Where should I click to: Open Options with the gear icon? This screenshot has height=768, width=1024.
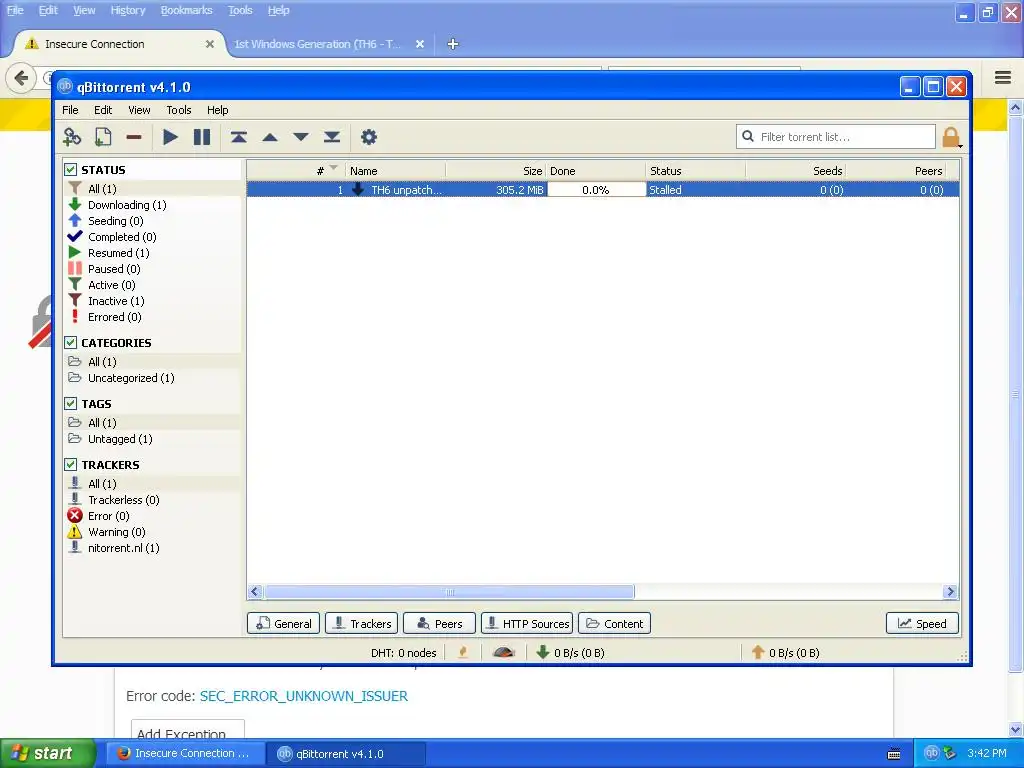[369, 137]
